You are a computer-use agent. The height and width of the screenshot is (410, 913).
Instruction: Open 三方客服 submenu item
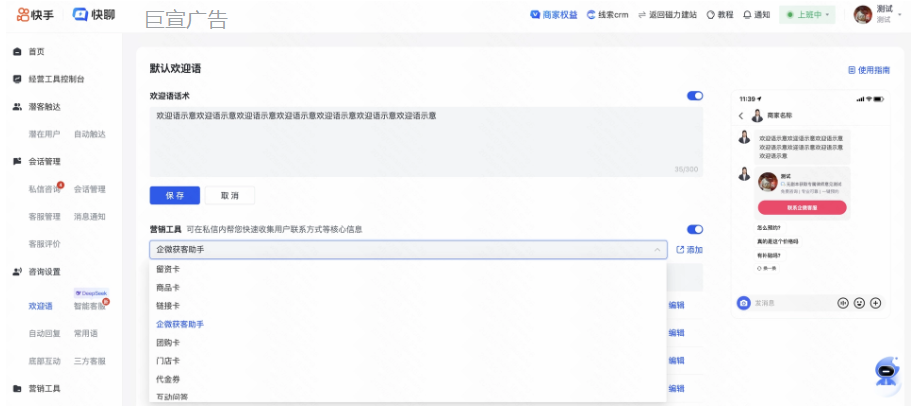(x=90, y=361)
